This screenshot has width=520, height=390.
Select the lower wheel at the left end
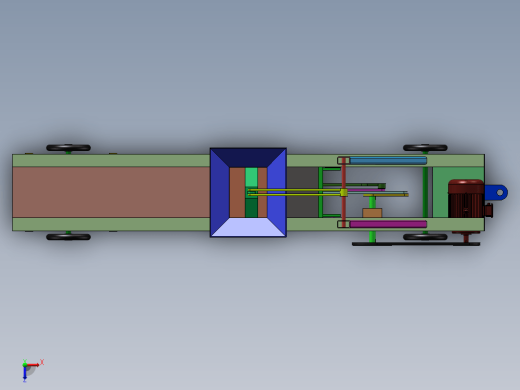click(x=68, y=237)
